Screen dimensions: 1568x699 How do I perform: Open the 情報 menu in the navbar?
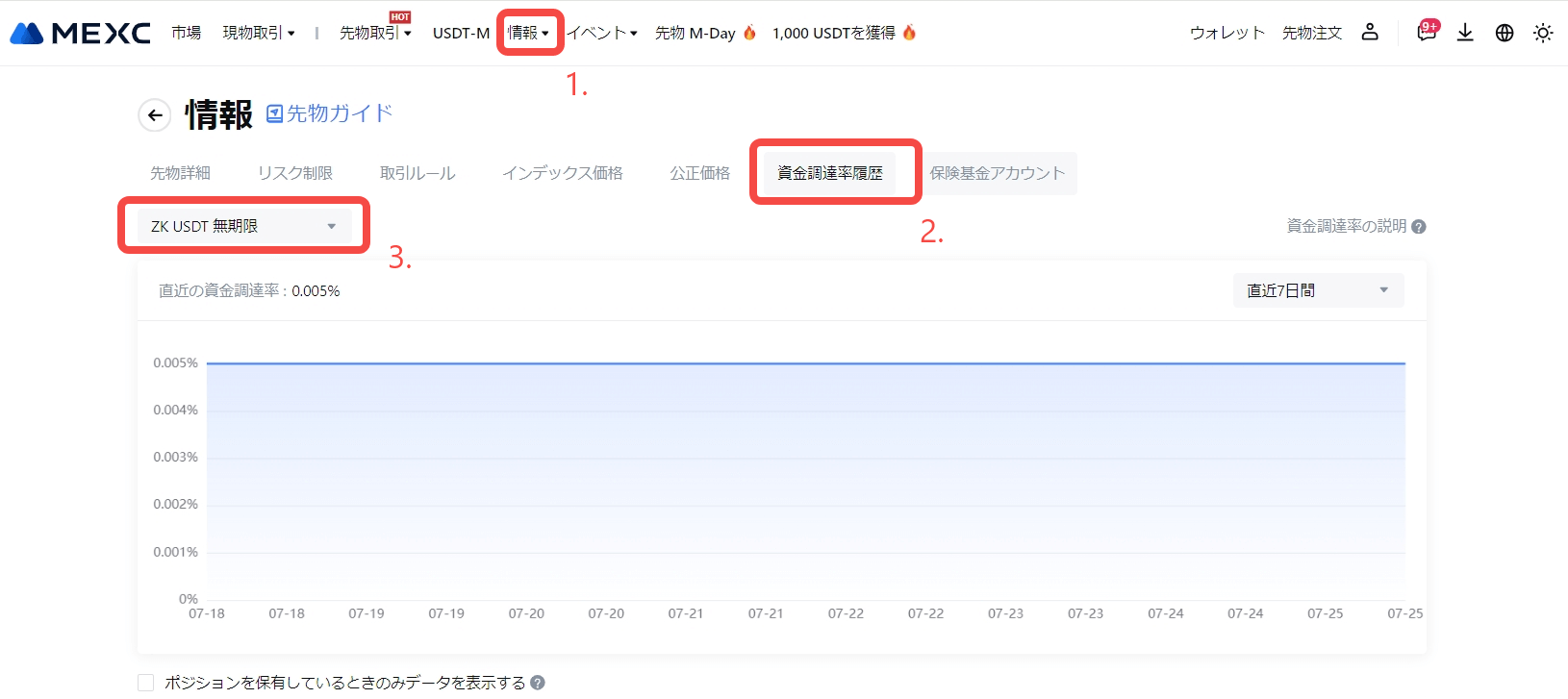(x=528, y=33)
